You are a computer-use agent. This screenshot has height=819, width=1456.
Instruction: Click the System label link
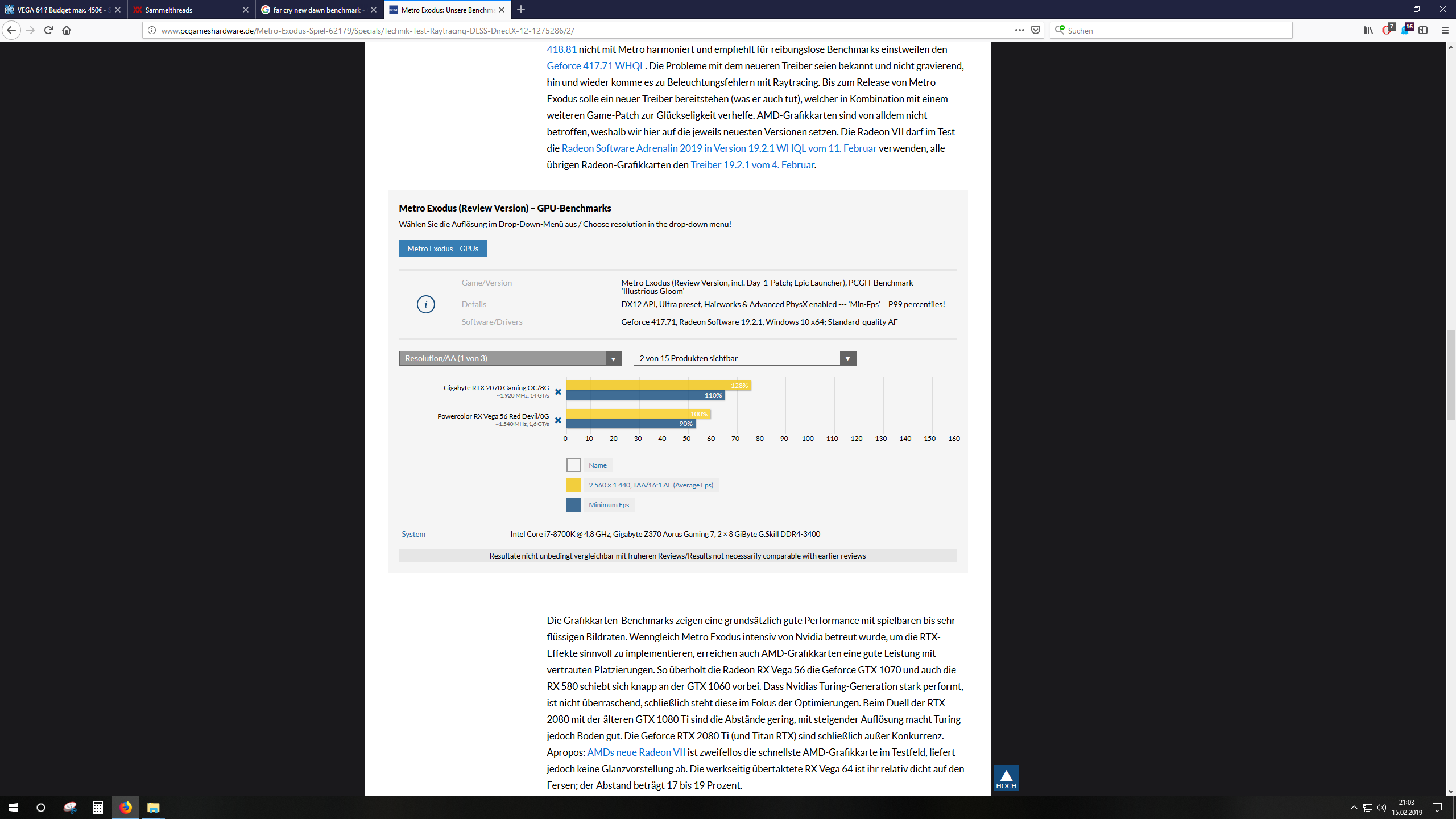(x=413, y=534)
